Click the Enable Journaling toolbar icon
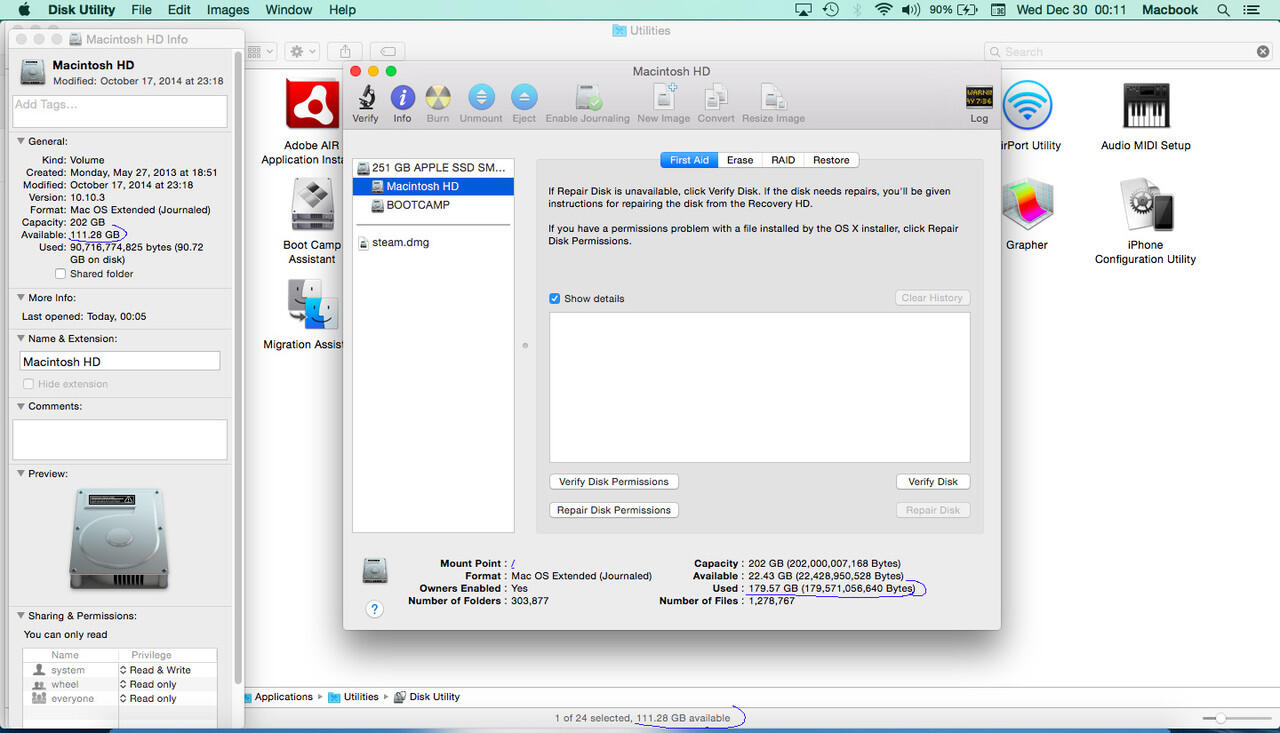 point(588,98)
